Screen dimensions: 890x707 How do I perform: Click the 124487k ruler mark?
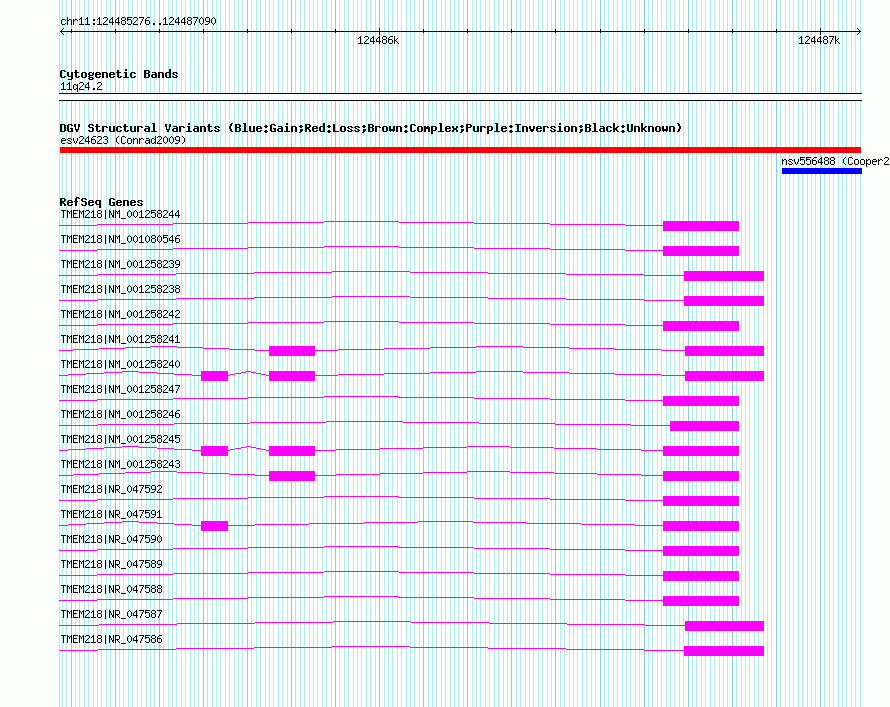[x=818, y=40]
